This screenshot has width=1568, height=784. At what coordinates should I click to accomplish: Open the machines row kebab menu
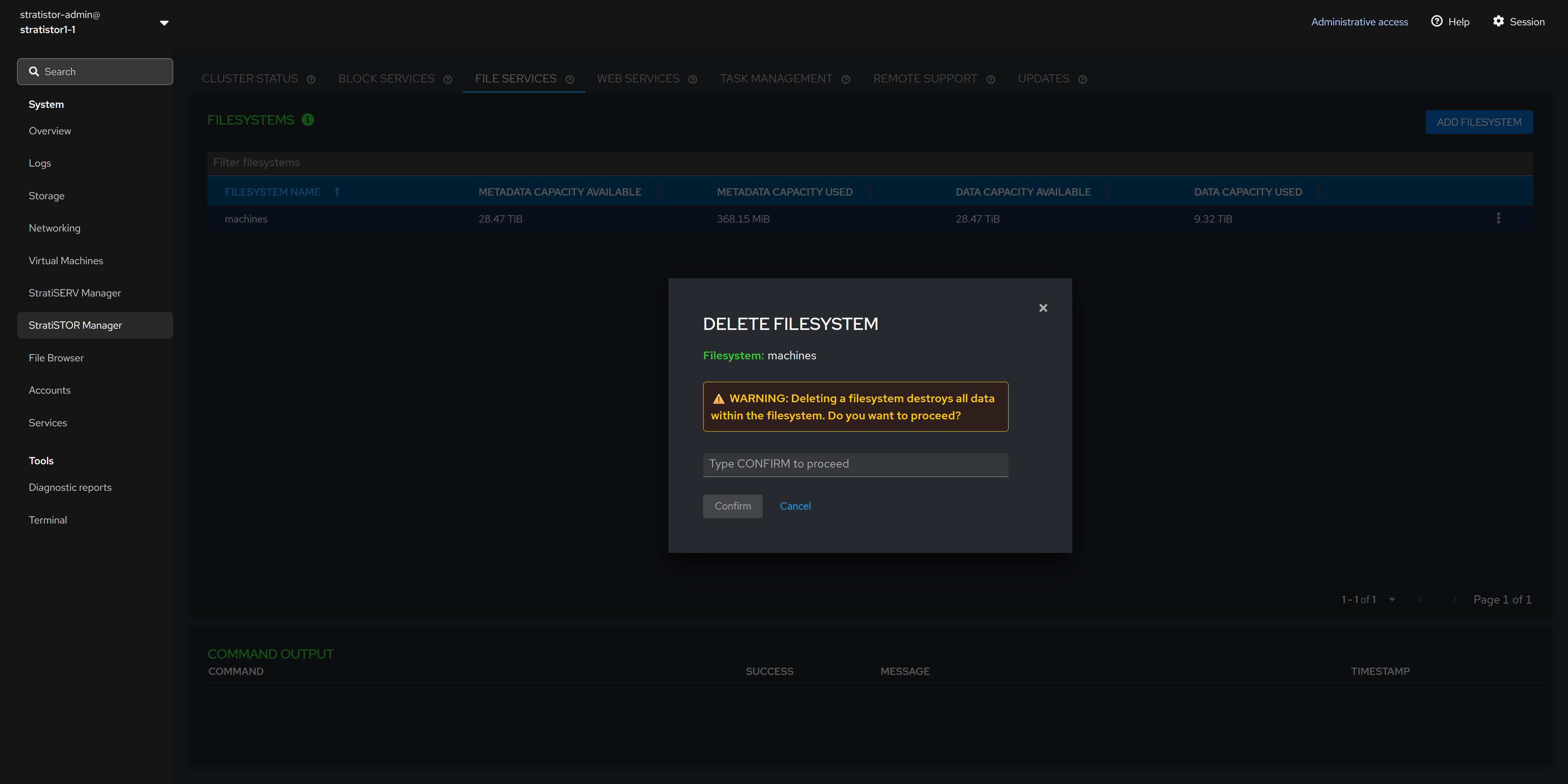tap(1498, 218)
